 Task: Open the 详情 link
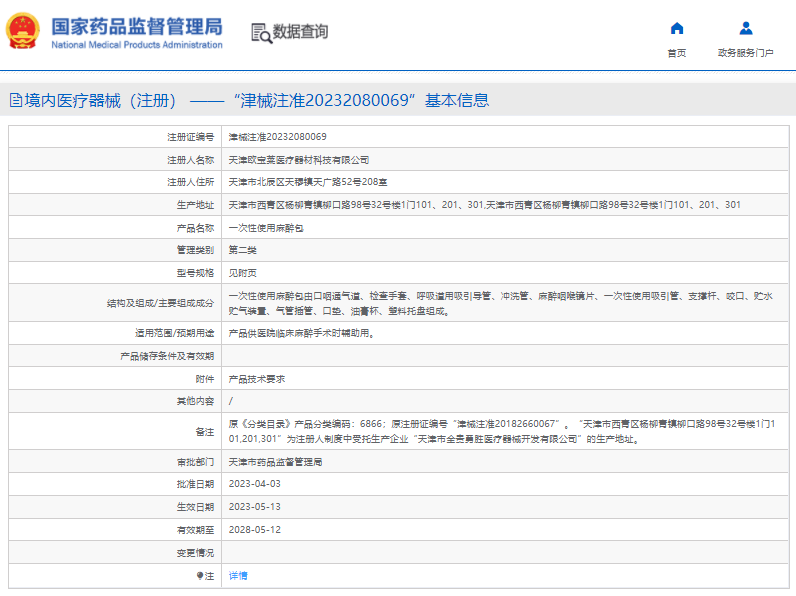pyautogui.click(x=238, y=576)
